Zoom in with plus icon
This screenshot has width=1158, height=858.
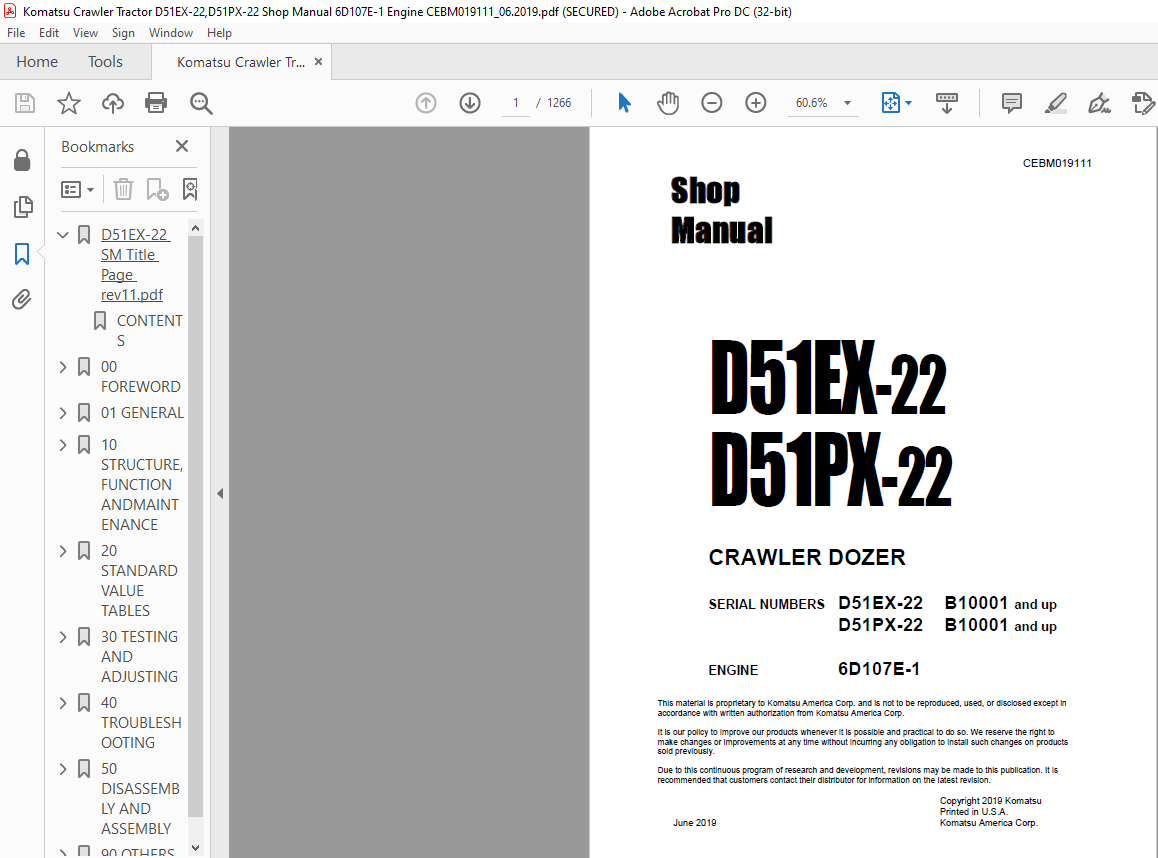pos(756,103)
